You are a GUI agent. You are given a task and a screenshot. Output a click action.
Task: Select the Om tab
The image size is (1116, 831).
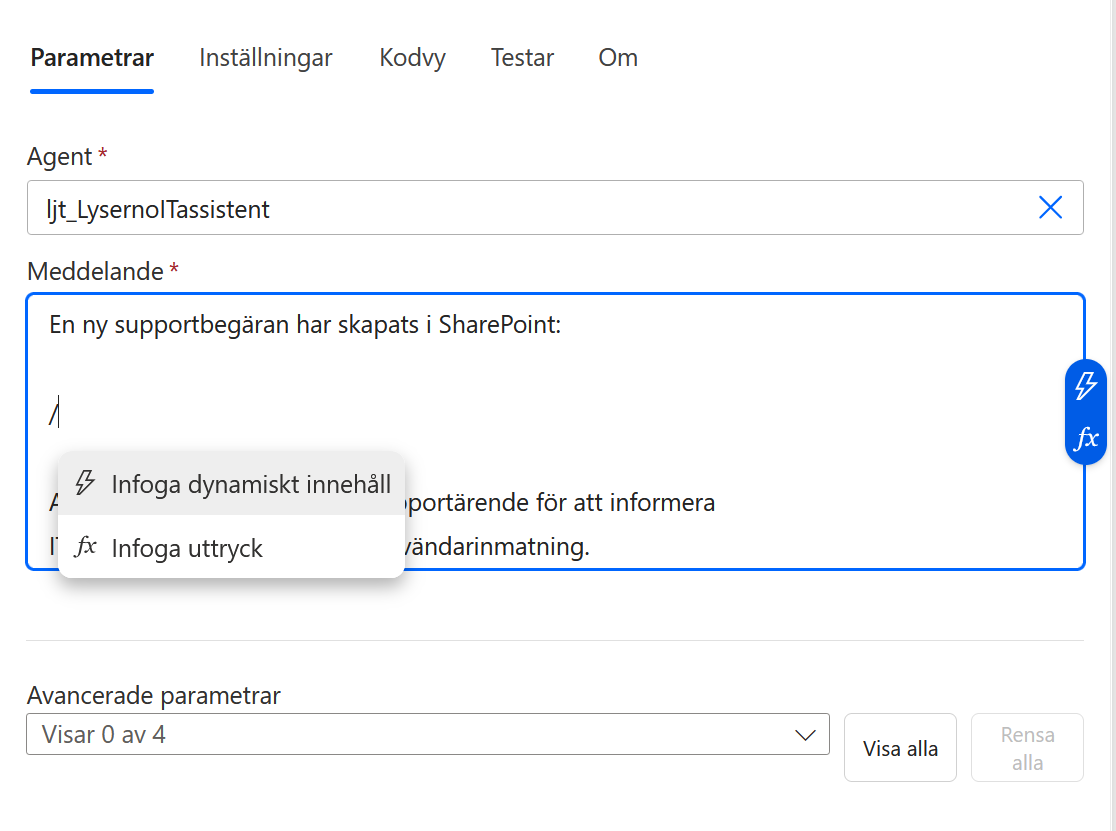pos(618,58)
